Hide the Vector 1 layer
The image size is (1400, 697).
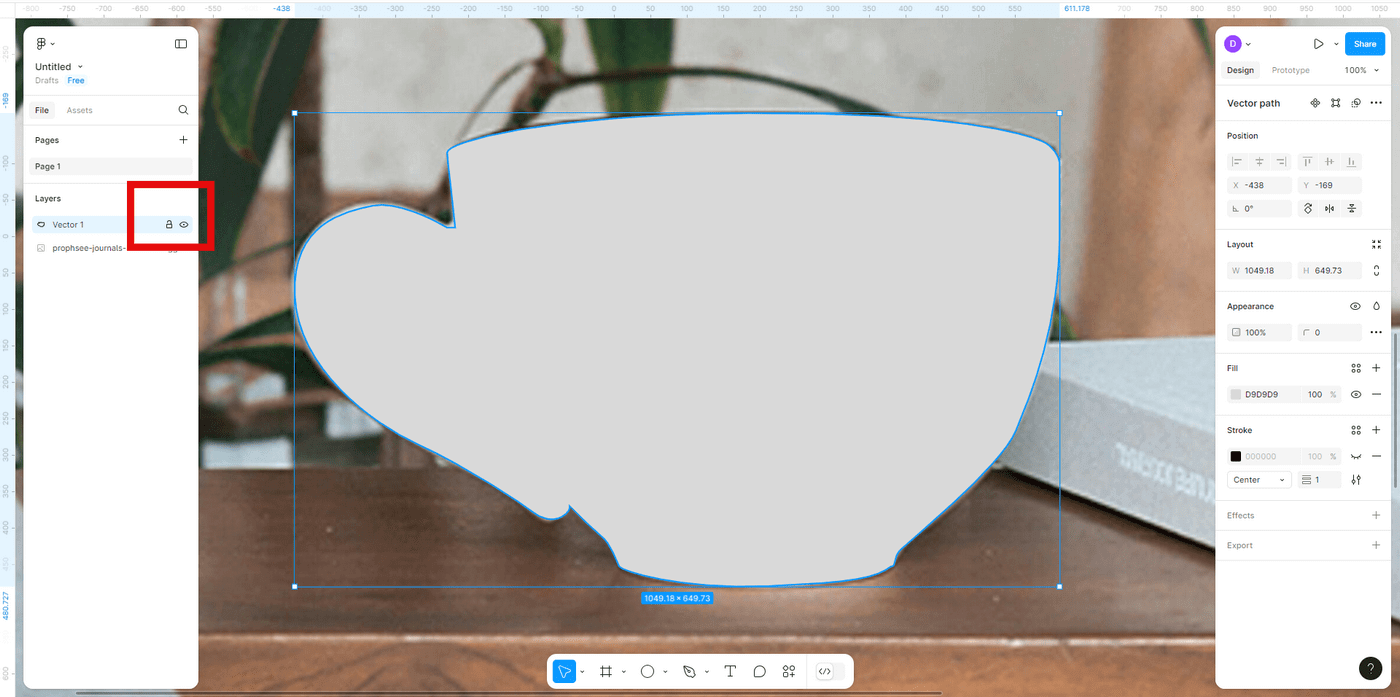(x=184, y=225)
